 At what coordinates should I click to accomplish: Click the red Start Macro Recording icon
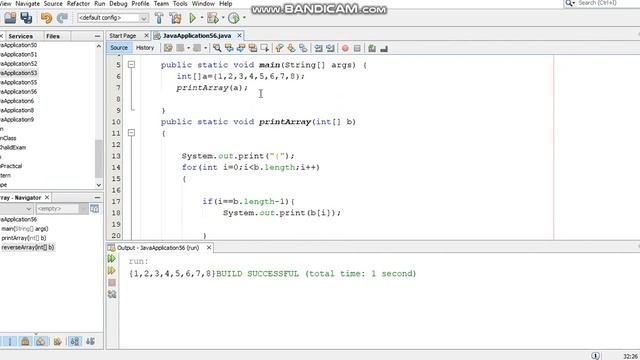pyautogui.click(x=345, y=48)
